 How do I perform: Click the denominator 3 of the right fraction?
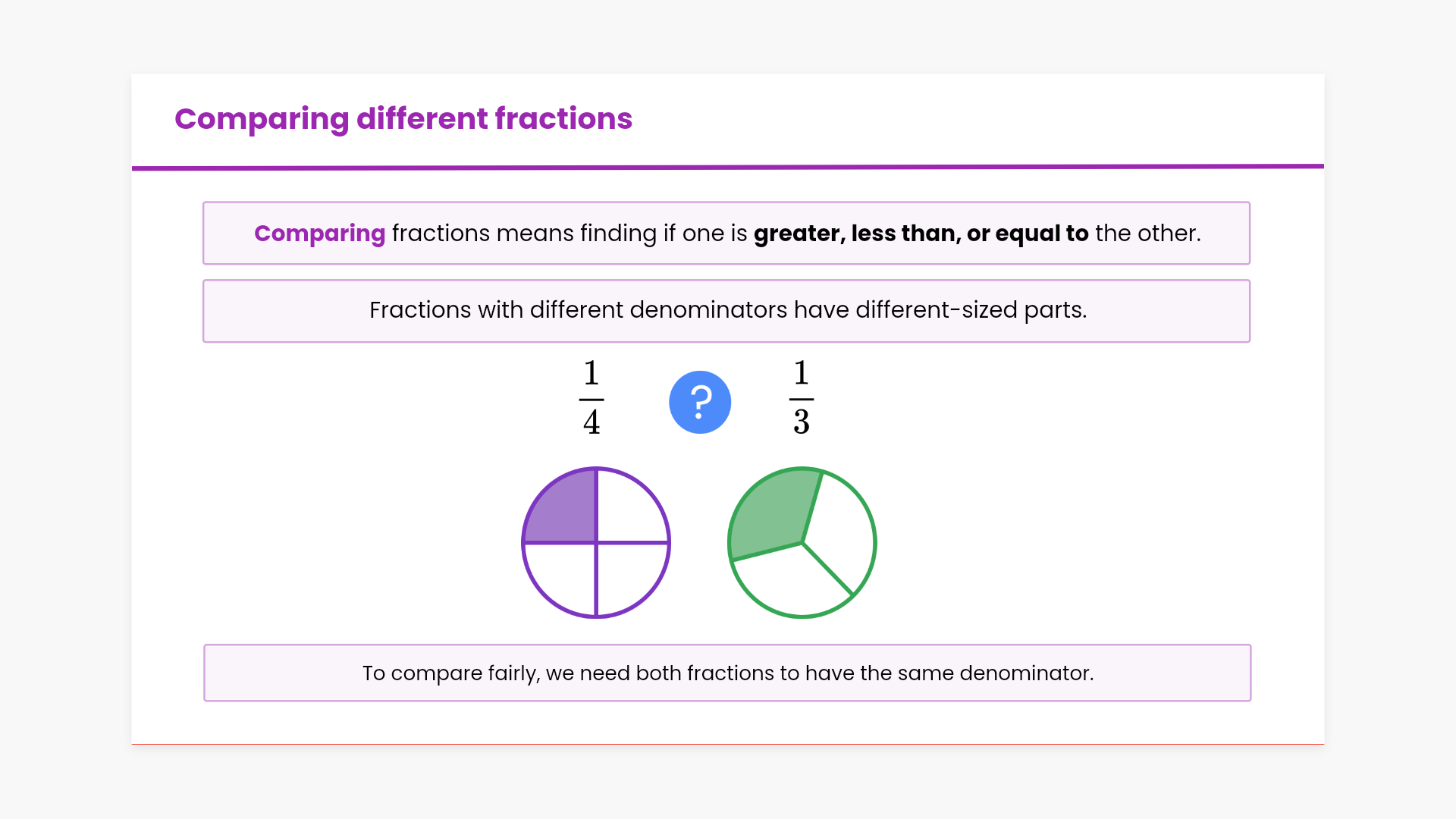click(x=802, y=422)
